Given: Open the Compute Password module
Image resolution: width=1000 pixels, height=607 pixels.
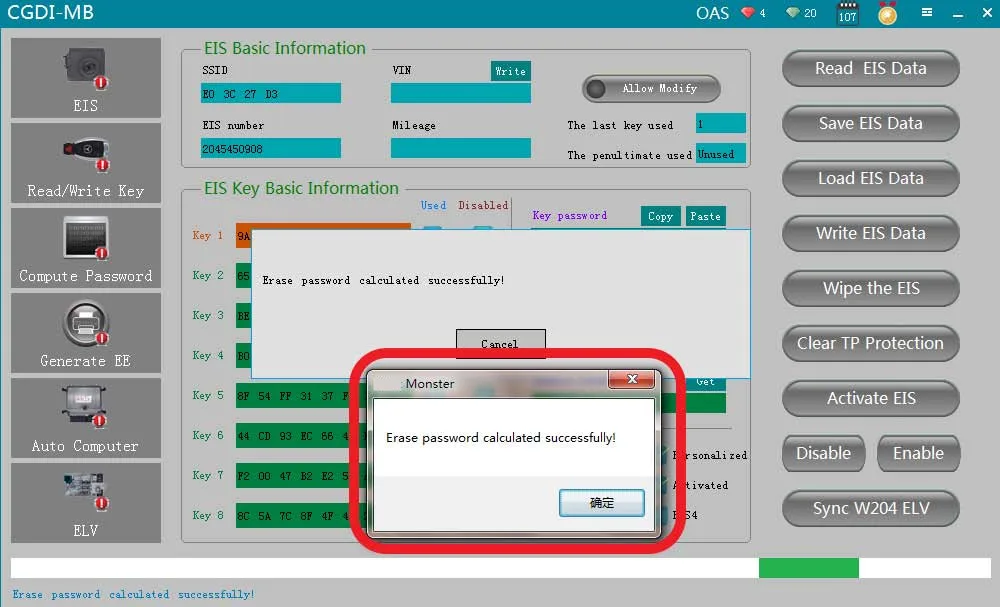Looking at the screenshot, I should tap(85, 248).
